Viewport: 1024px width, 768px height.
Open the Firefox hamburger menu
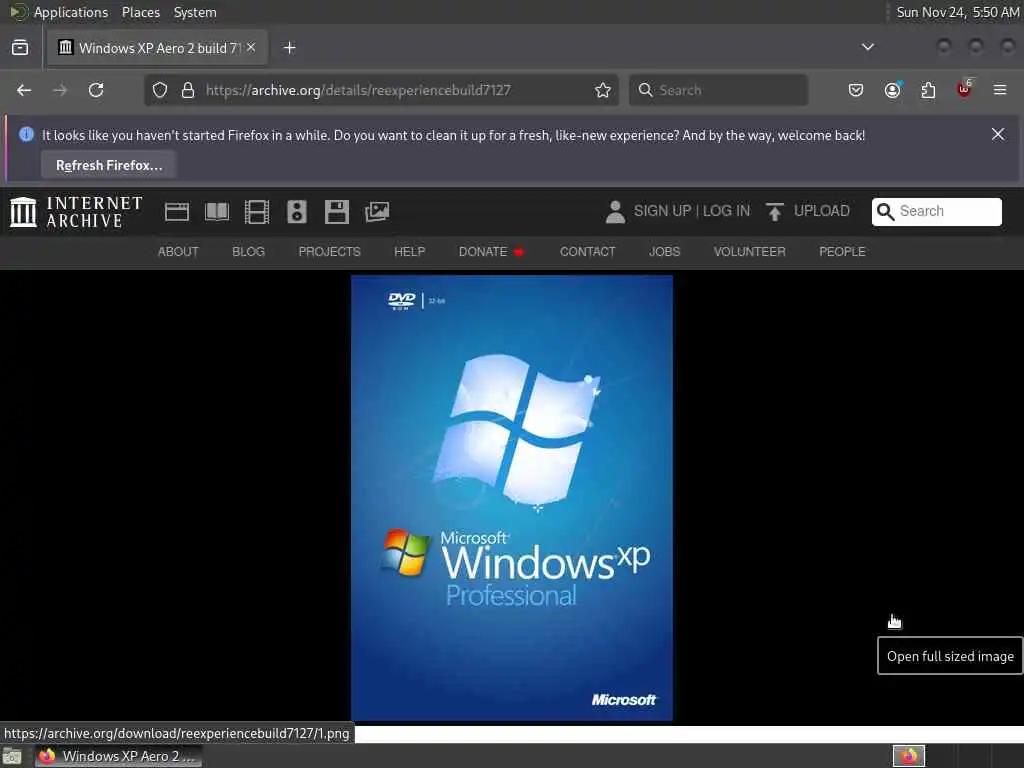(1000, 90)
